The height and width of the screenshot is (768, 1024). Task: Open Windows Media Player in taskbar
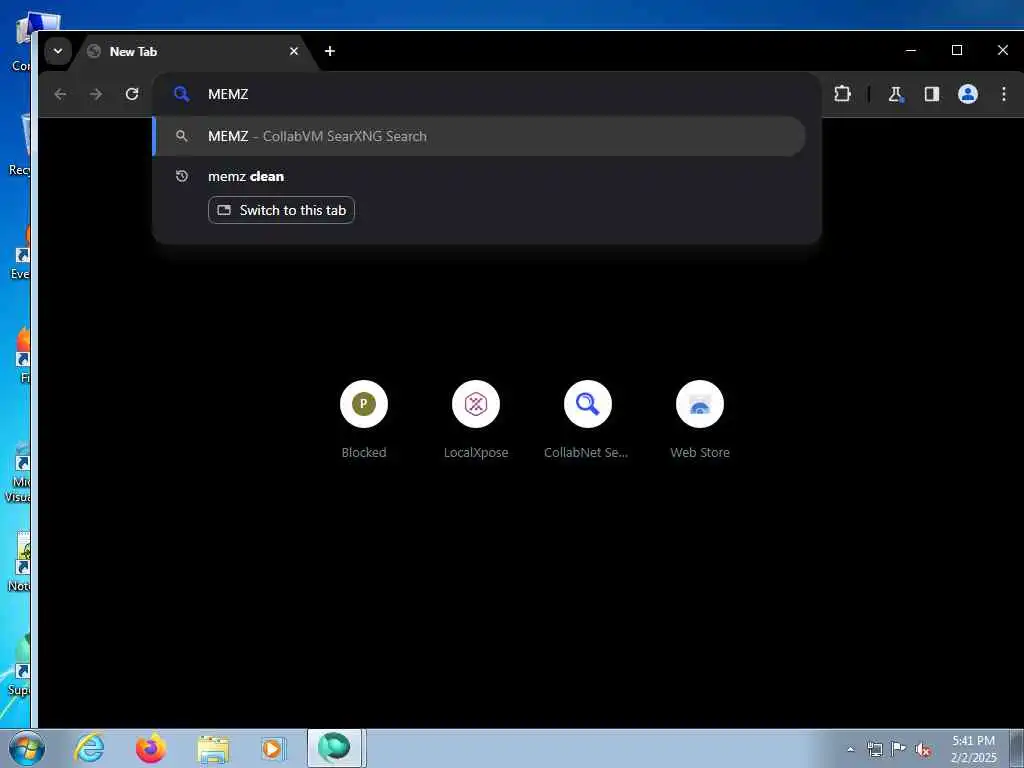pos(272,748)
